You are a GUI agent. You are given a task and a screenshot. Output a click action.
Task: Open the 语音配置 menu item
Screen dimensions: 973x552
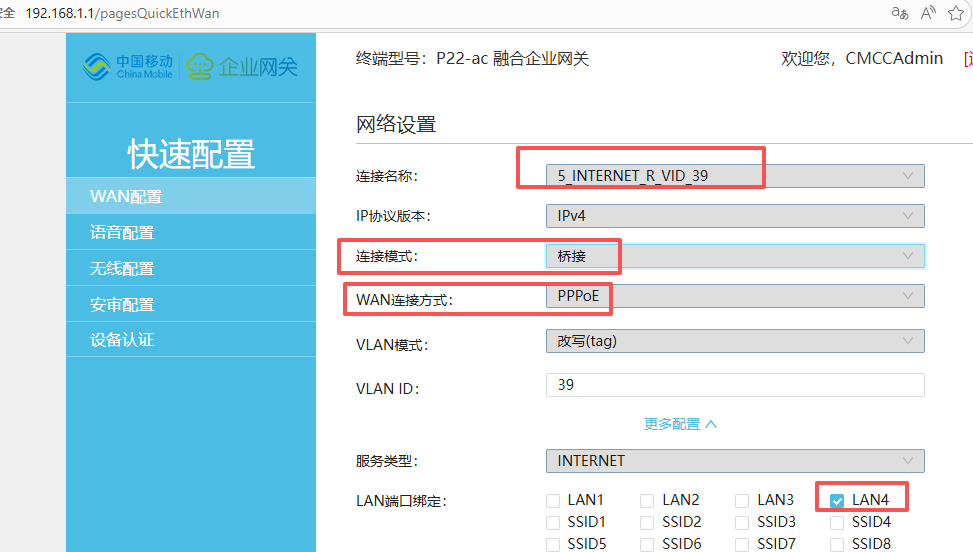point(191,232)
